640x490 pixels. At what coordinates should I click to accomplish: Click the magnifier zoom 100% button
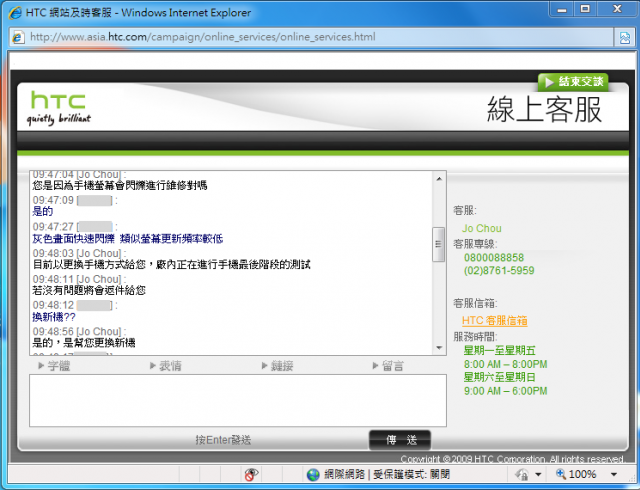tap(576, 474)
